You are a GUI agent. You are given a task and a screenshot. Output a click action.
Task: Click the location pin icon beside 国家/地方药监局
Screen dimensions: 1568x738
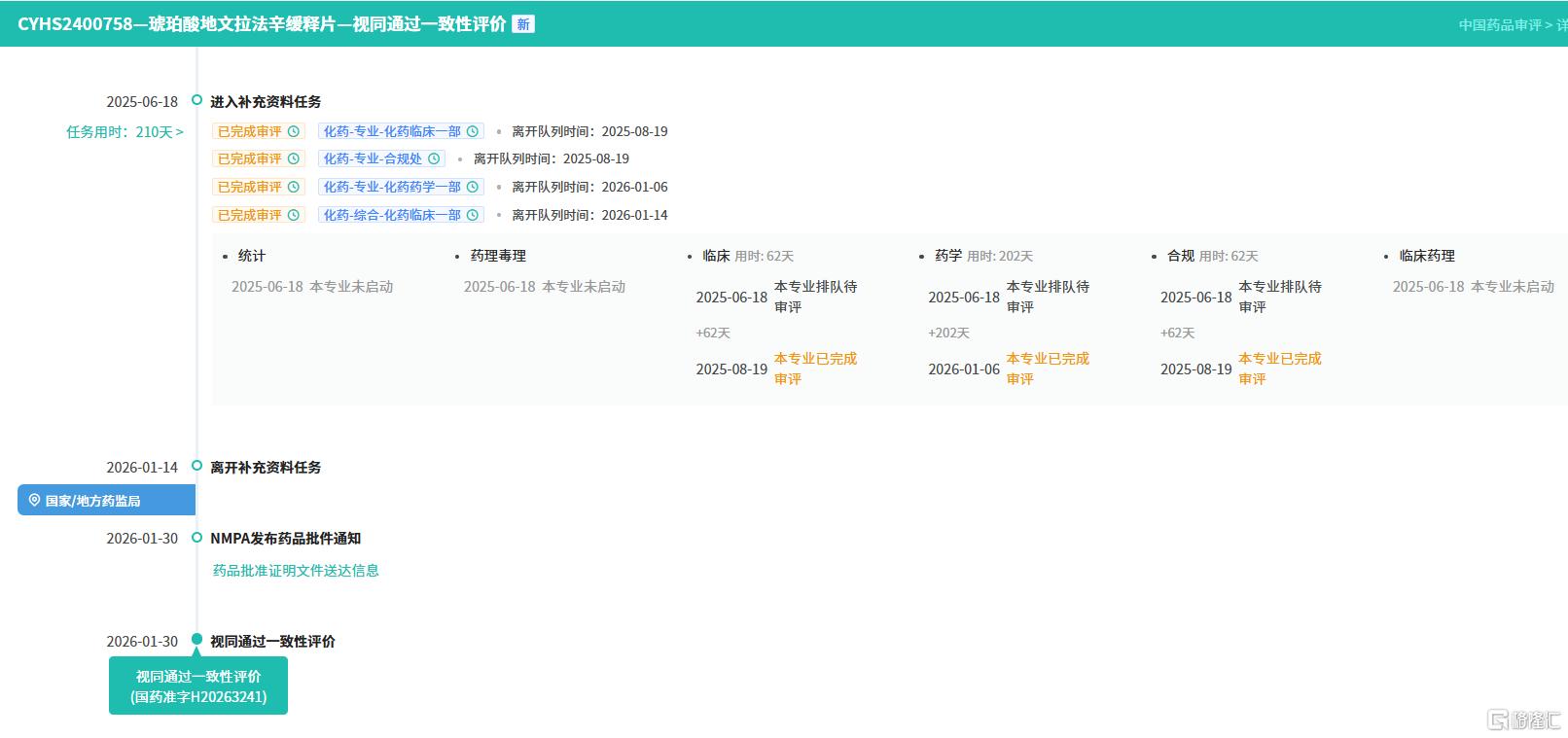pyautogui.click(x=34, y=501)
